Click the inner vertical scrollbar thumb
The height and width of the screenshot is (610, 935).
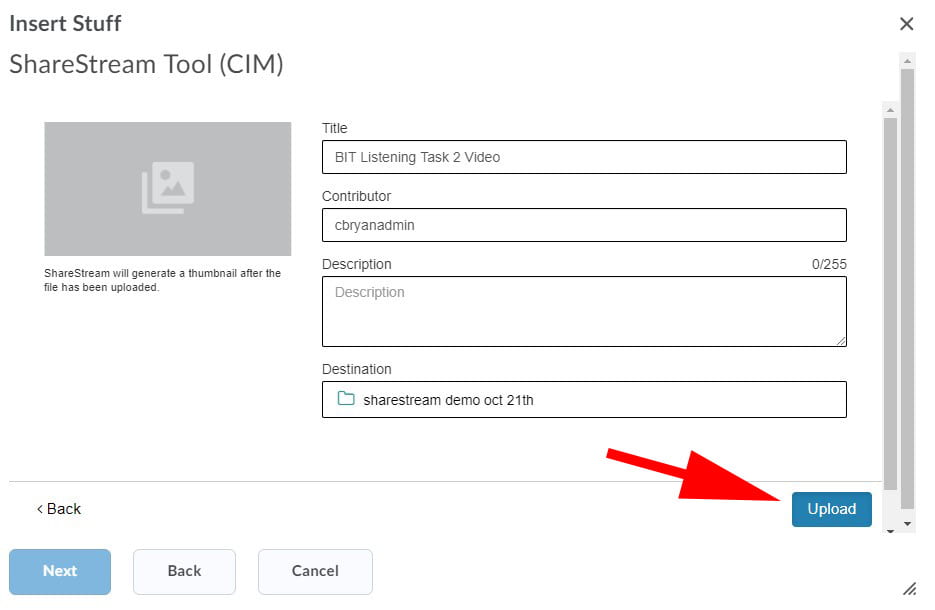click(x=890, y=304)
